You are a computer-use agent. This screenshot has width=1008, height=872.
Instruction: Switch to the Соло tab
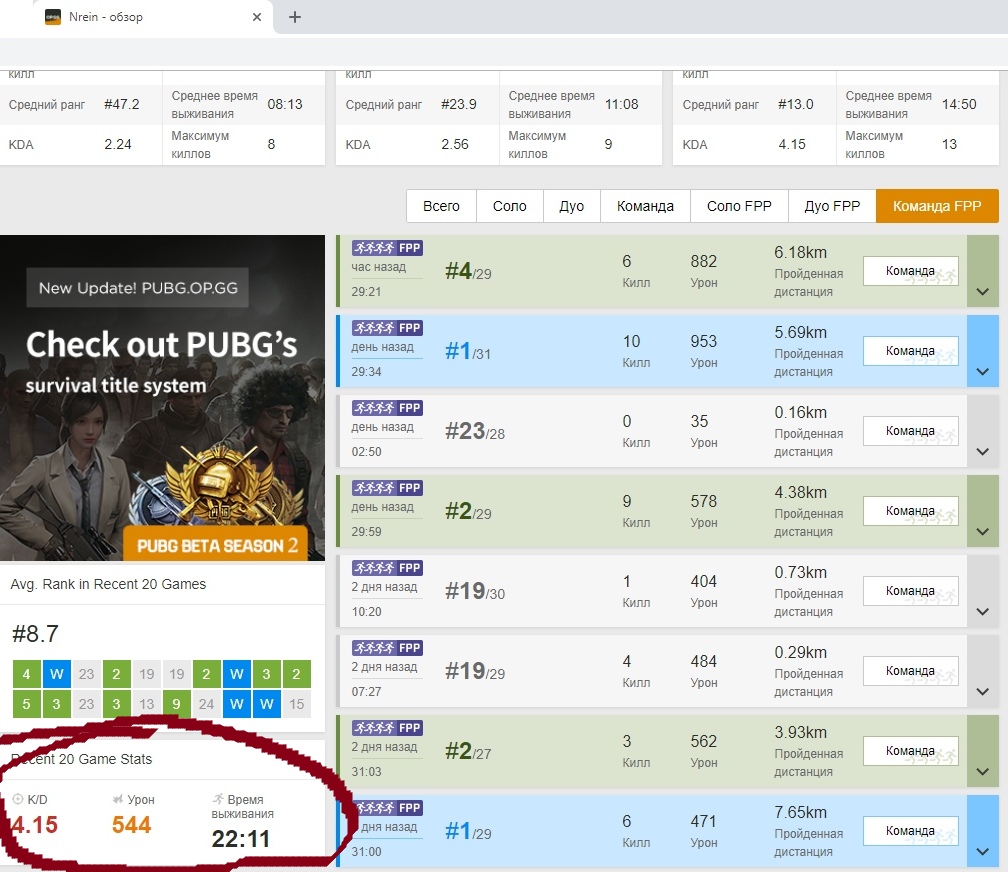[x=509, y=206]
